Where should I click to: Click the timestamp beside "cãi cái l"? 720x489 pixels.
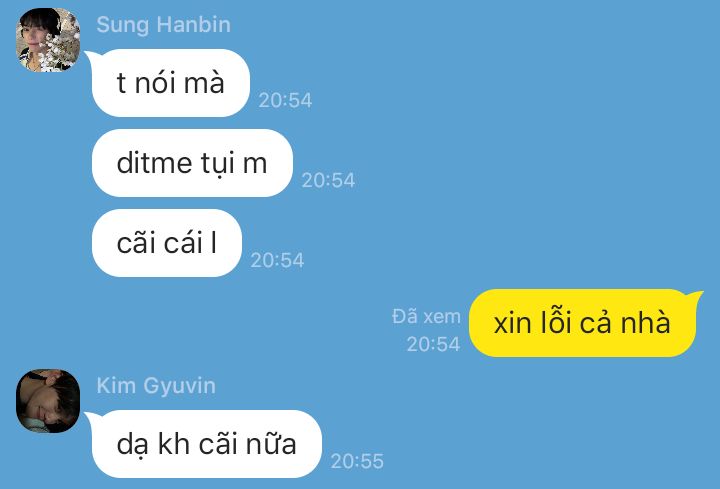pyautogui.click(x=277, y=260)
